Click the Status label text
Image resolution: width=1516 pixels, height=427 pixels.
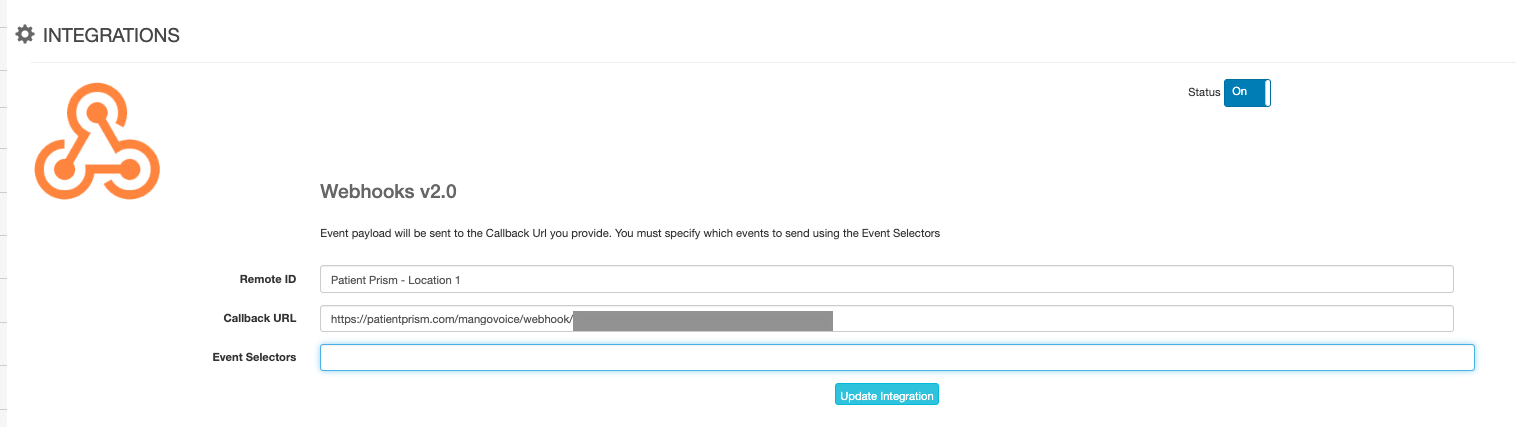1204,92
